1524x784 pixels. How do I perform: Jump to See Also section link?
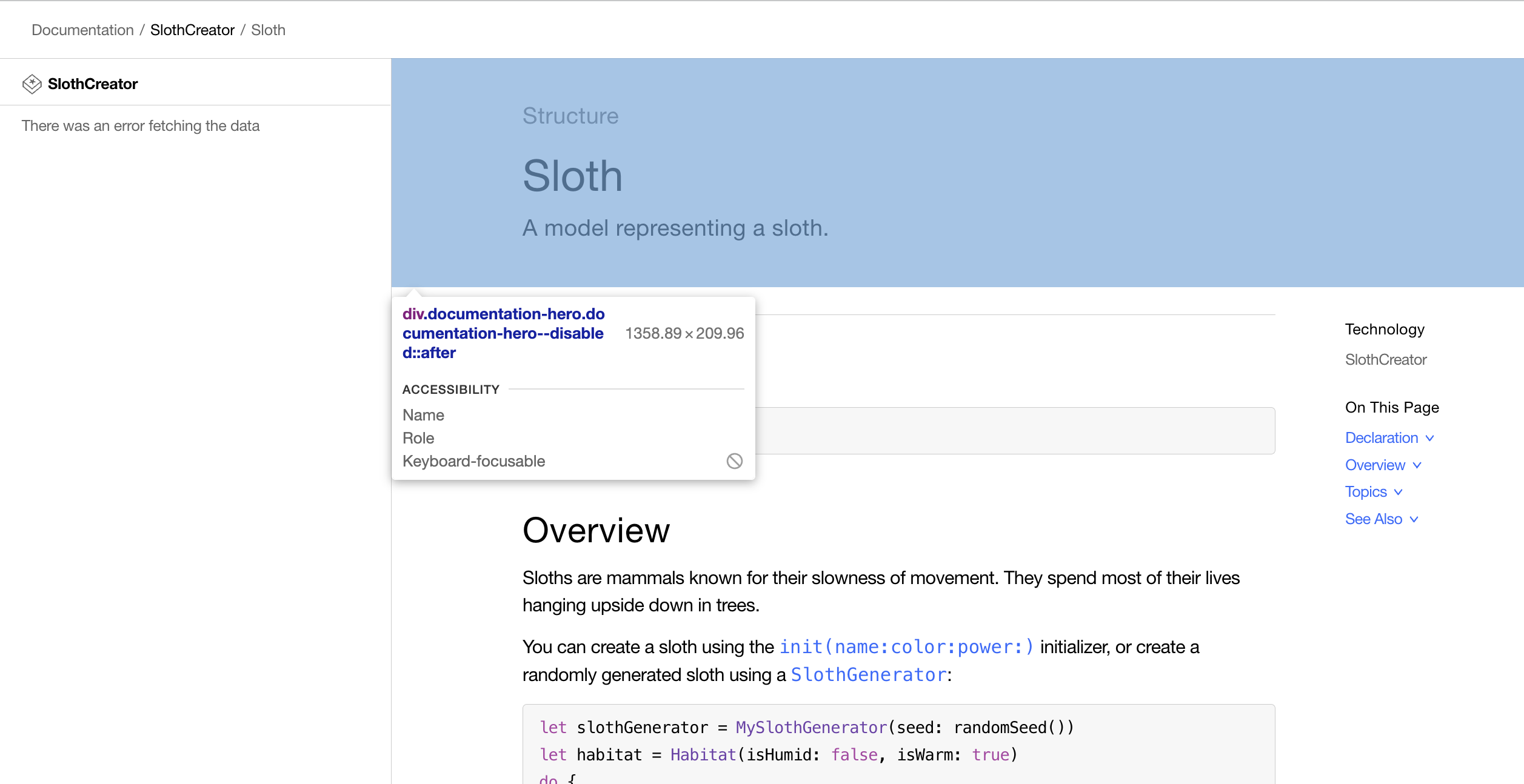[x=1373, y=519]
